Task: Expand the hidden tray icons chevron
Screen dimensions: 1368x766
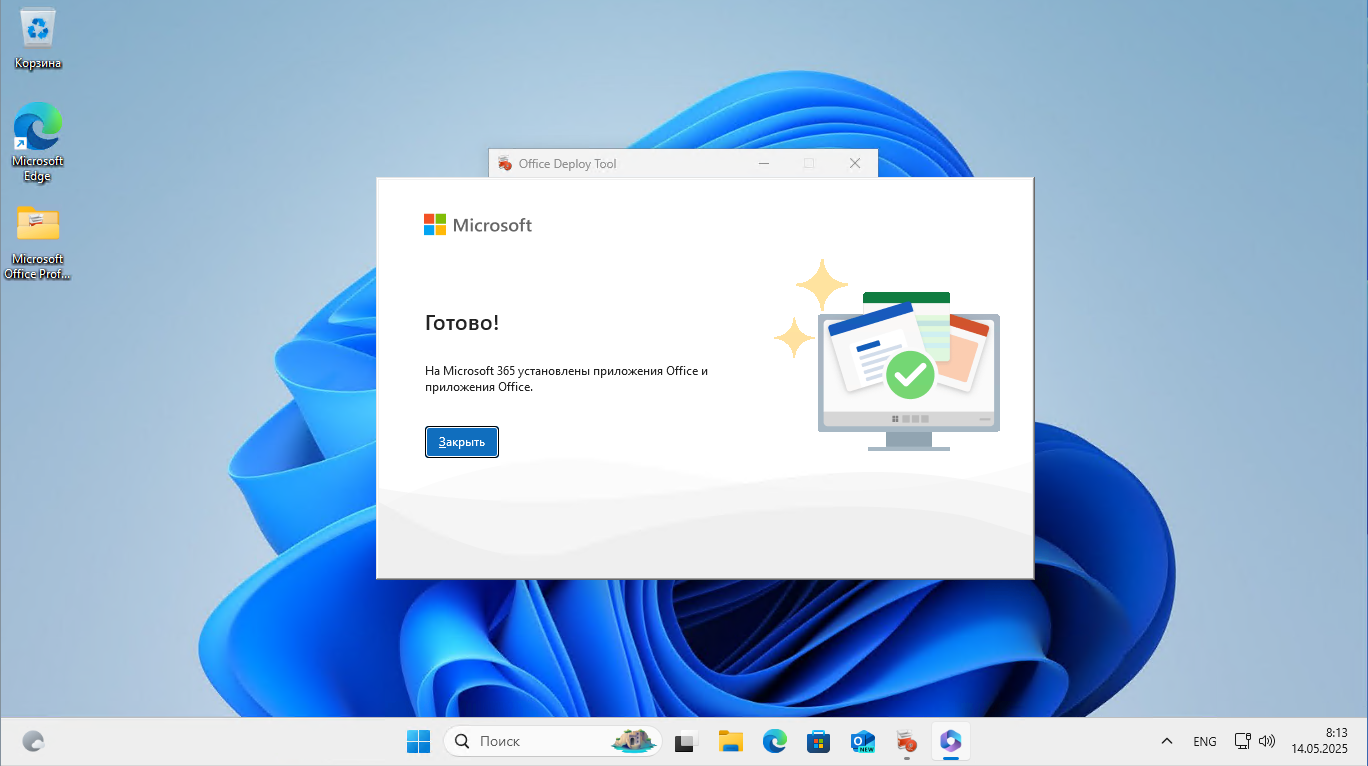Action: point(1167,741)
